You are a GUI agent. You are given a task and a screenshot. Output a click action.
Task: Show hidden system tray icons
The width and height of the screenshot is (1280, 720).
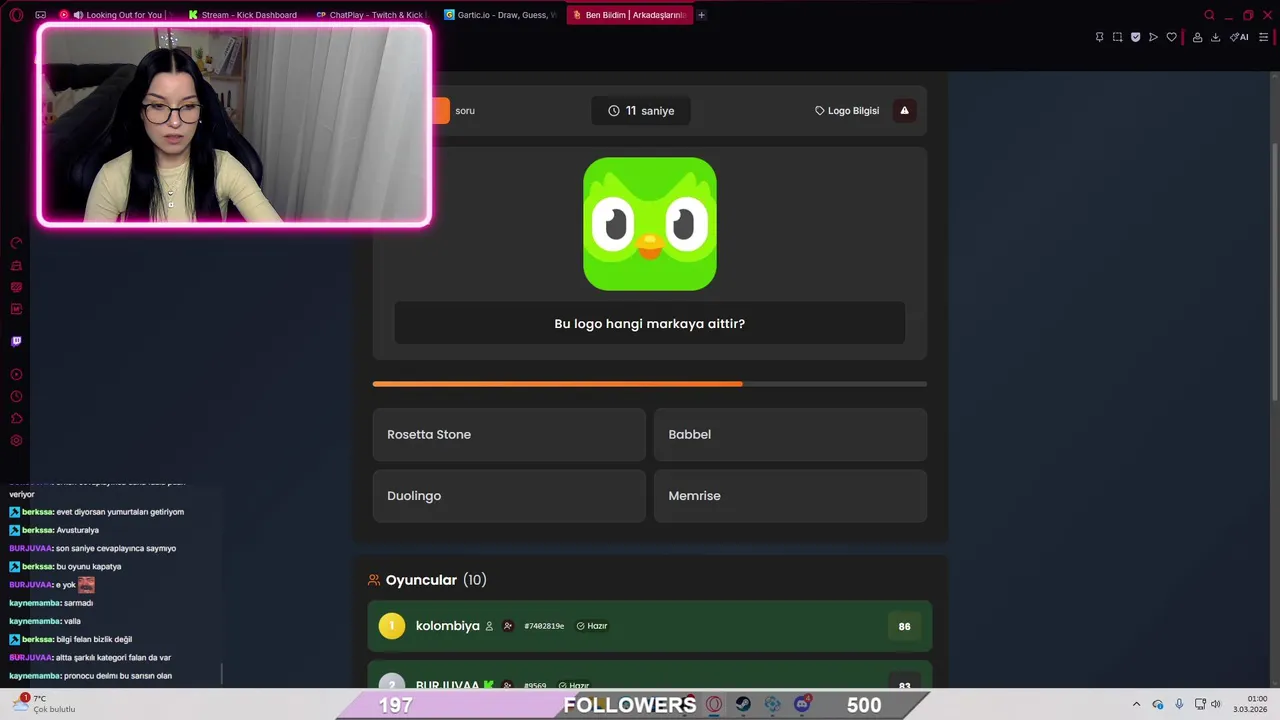(1136, 704)
